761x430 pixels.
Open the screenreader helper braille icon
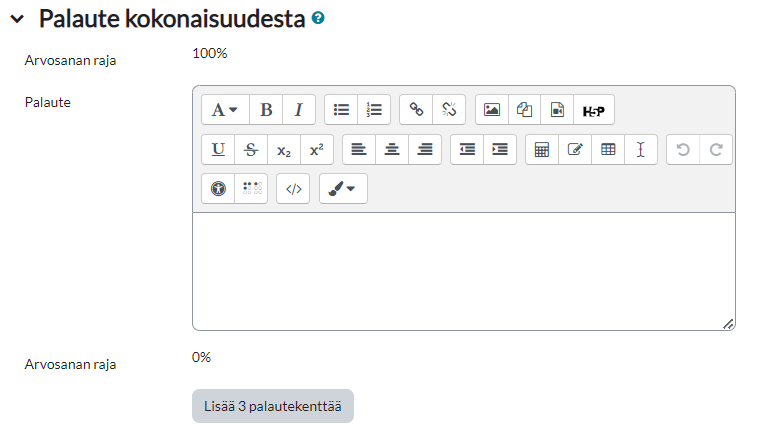[x=251, y=188]
